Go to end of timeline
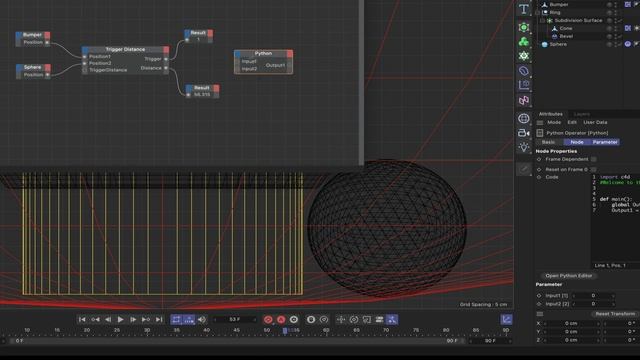640x360 pixels. 159,320
